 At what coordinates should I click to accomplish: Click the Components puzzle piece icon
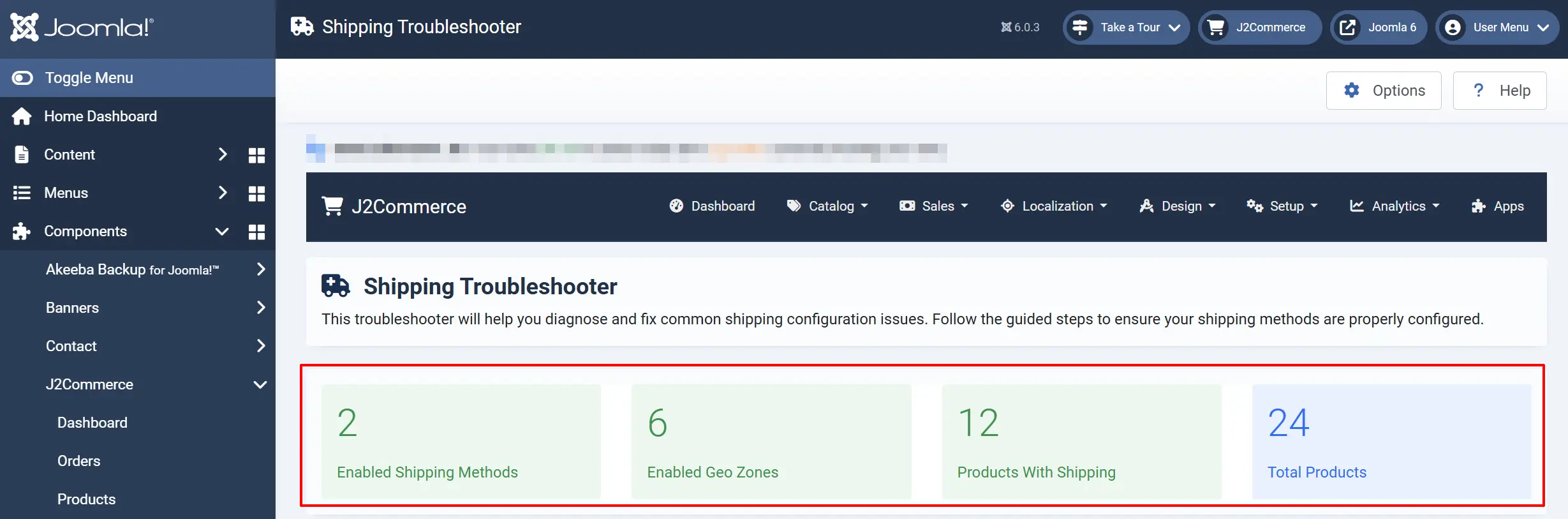point(22,231)
